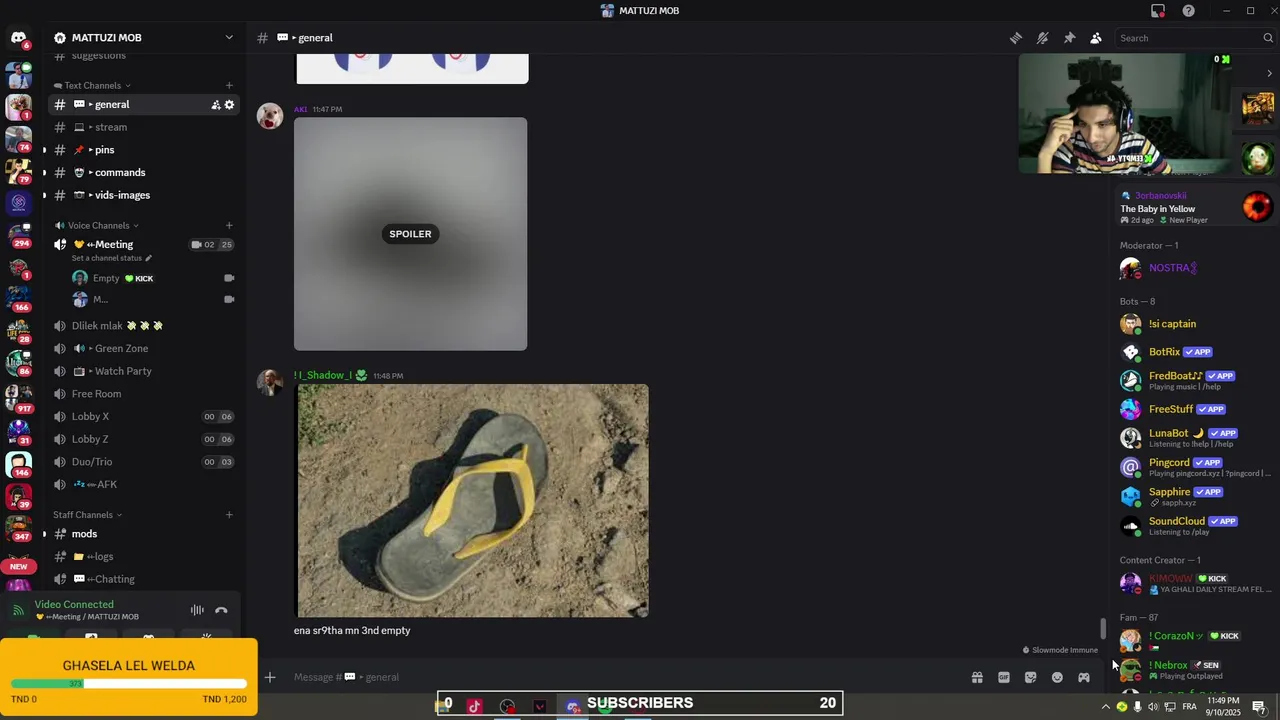Create channel in Staff Channels category

[x=229, y=515]
